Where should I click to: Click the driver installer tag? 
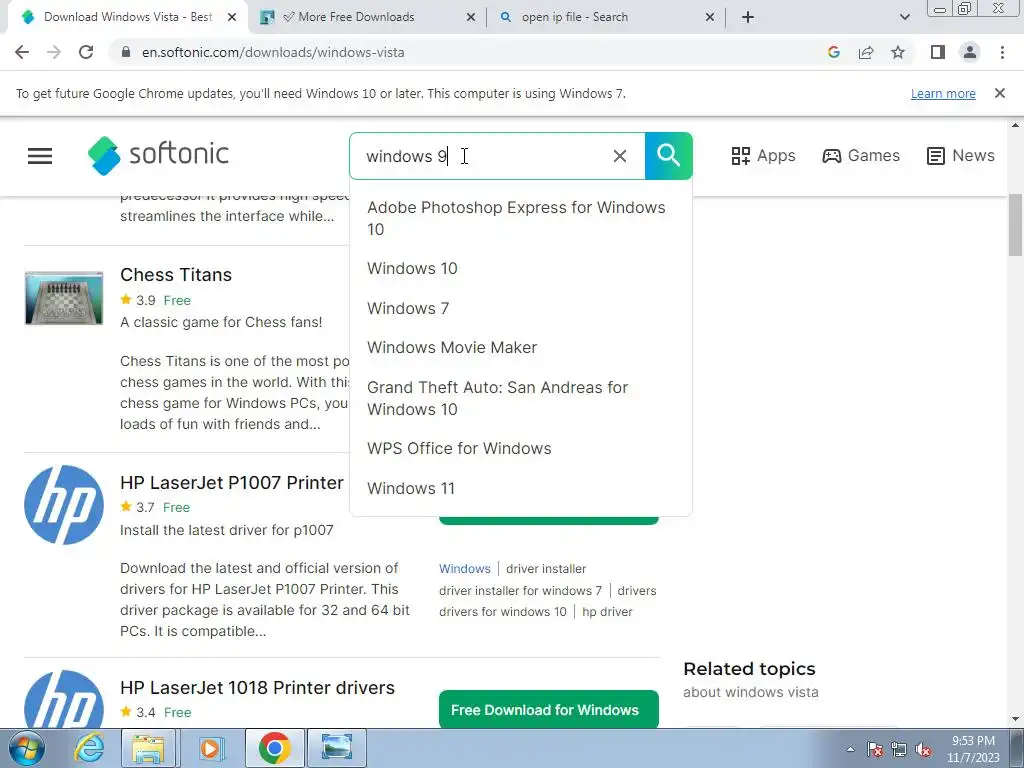[546, 569]
